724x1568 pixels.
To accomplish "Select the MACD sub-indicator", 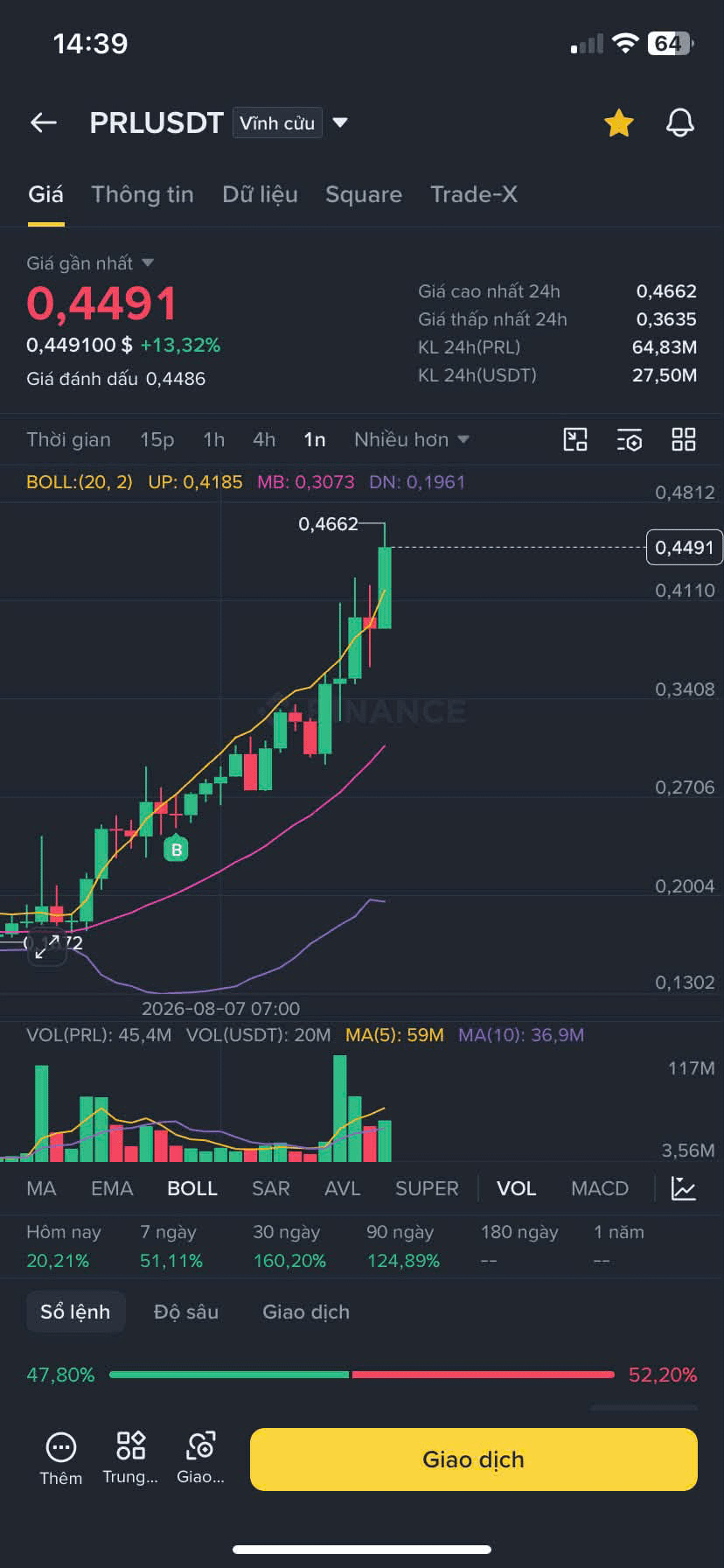I will 600,1188.
